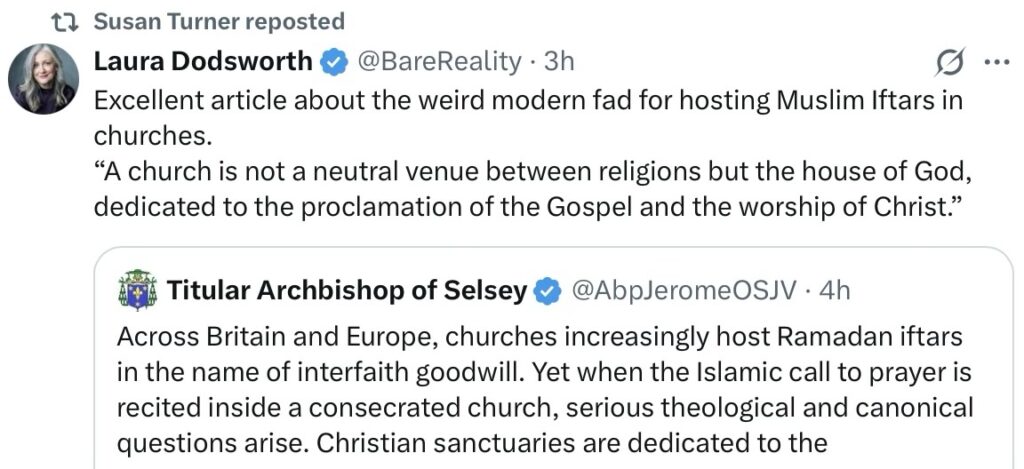
Task: Open the three-dot more options menu
Action: [997, 62]
